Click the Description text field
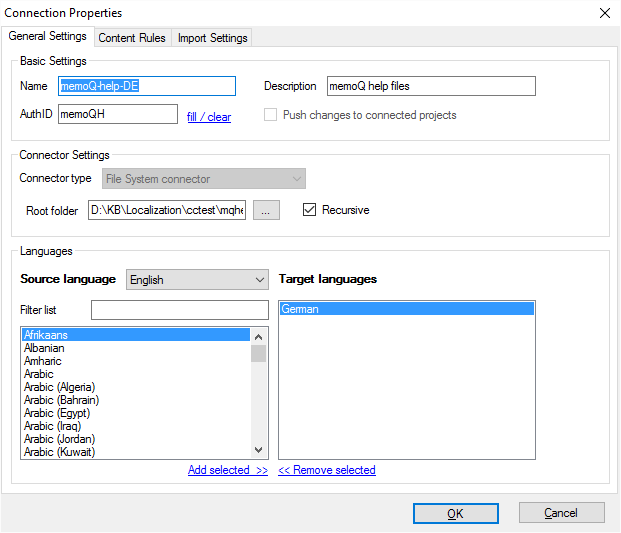Image resolution: width=621 pixels, height=533 pixels. [x=431, y=86]
